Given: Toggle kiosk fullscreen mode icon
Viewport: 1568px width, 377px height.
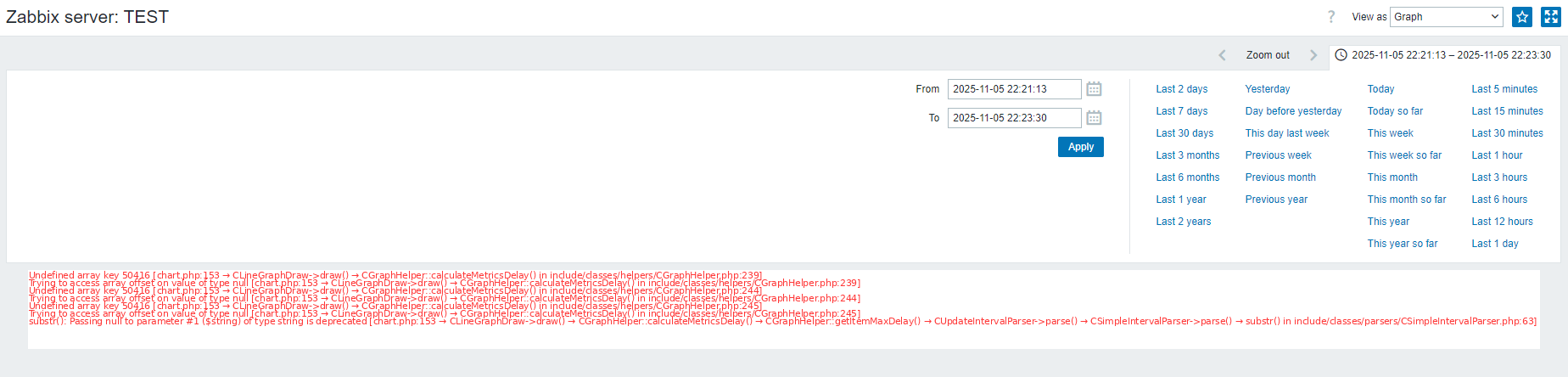Looking at the screenshot, I should pos(1551,17).
